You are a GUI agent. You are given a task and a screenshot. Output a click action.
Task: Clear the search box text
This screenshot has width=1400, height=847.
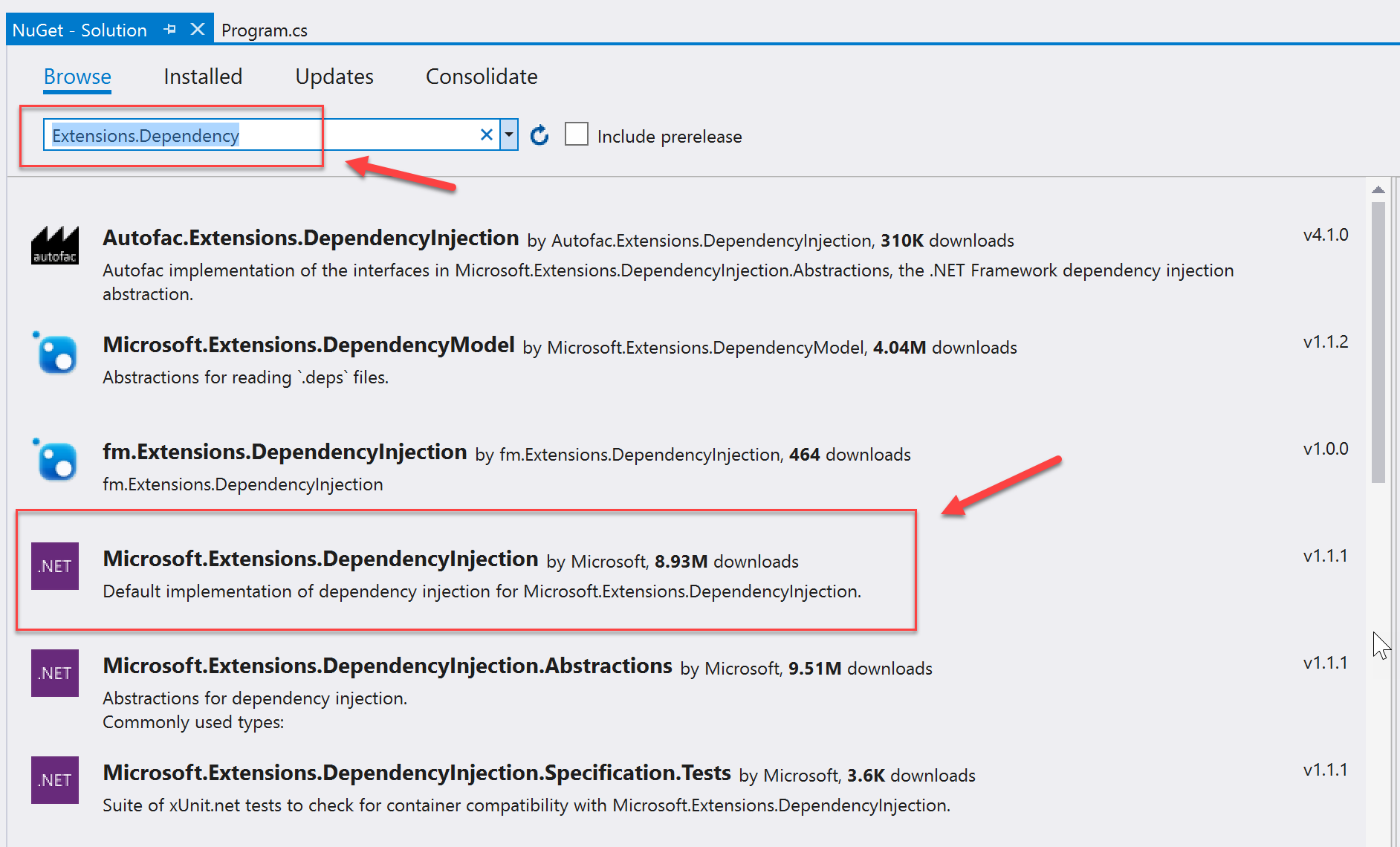[x=487, y=134]
